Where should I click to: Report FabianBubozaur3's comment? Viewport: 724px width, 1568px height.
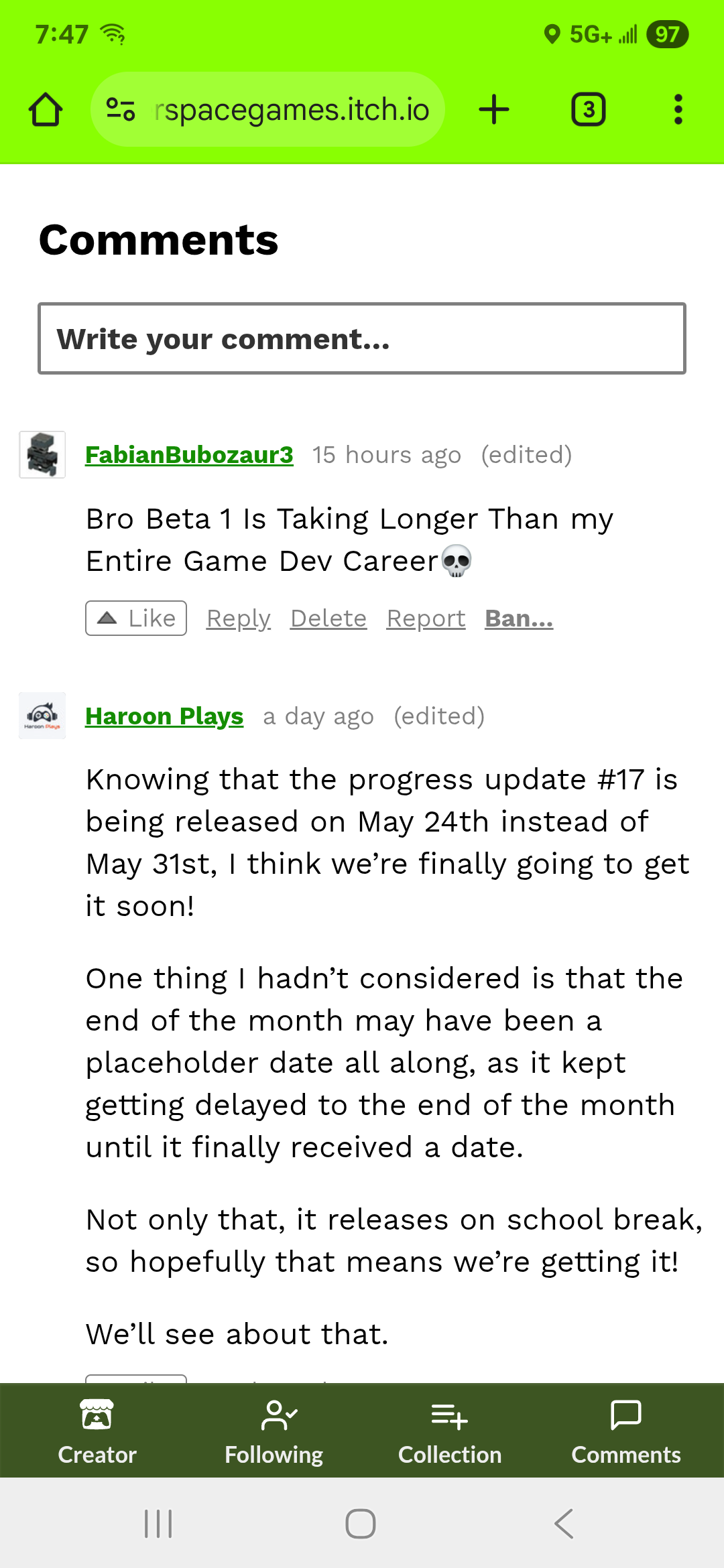coord(426,618)
